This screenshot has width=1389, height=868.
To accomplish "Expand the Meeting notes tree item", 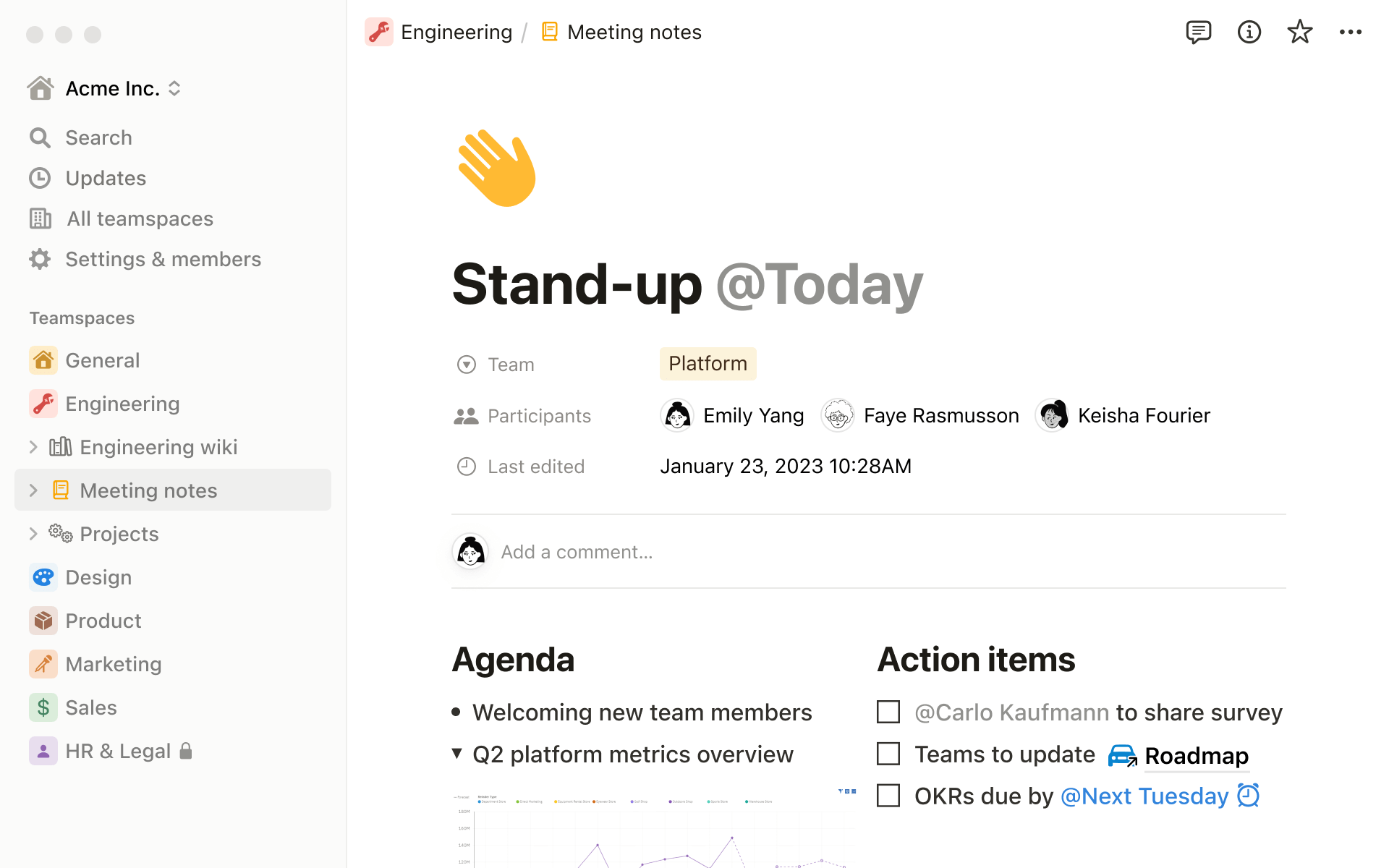I will pos(33,490).
